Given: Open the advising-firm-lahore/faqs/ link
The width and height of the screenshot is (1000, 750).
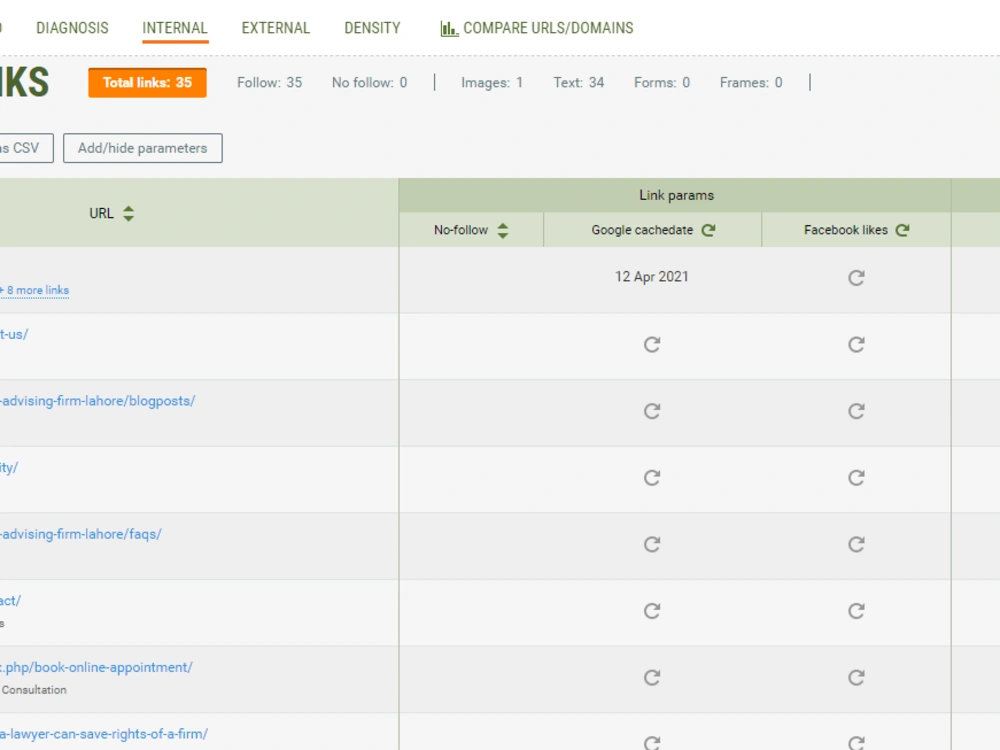Looking at the screenshot, I should 81,534.
